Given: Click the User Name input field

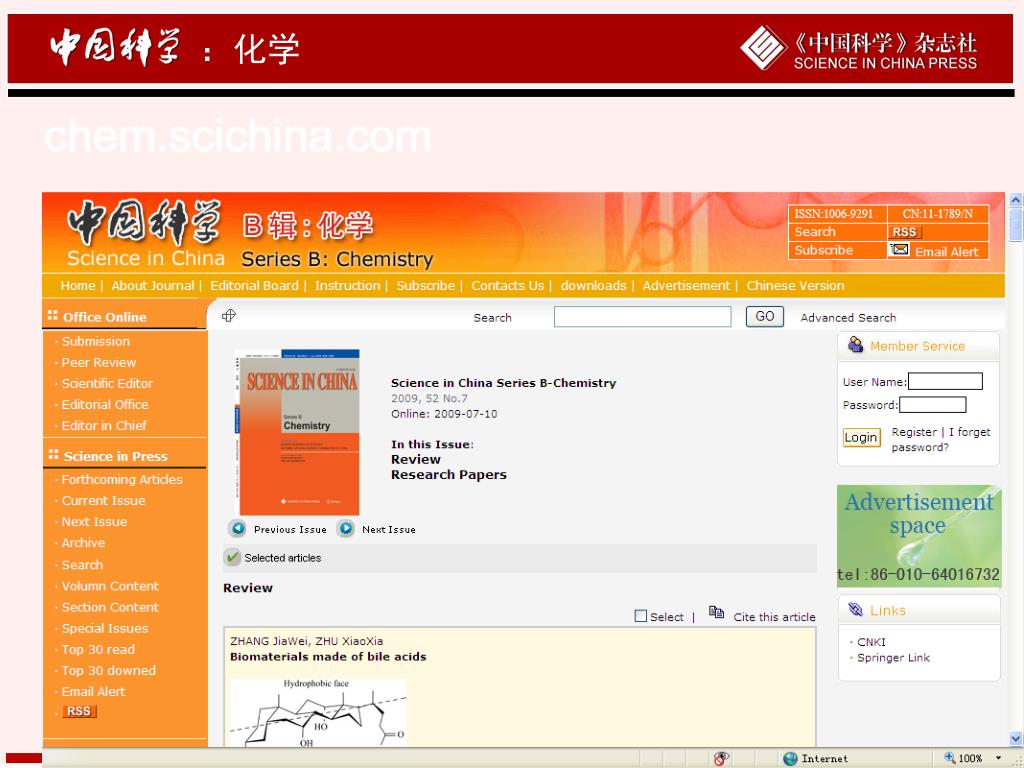Looking at the screenshot, I should pos(946,381).
